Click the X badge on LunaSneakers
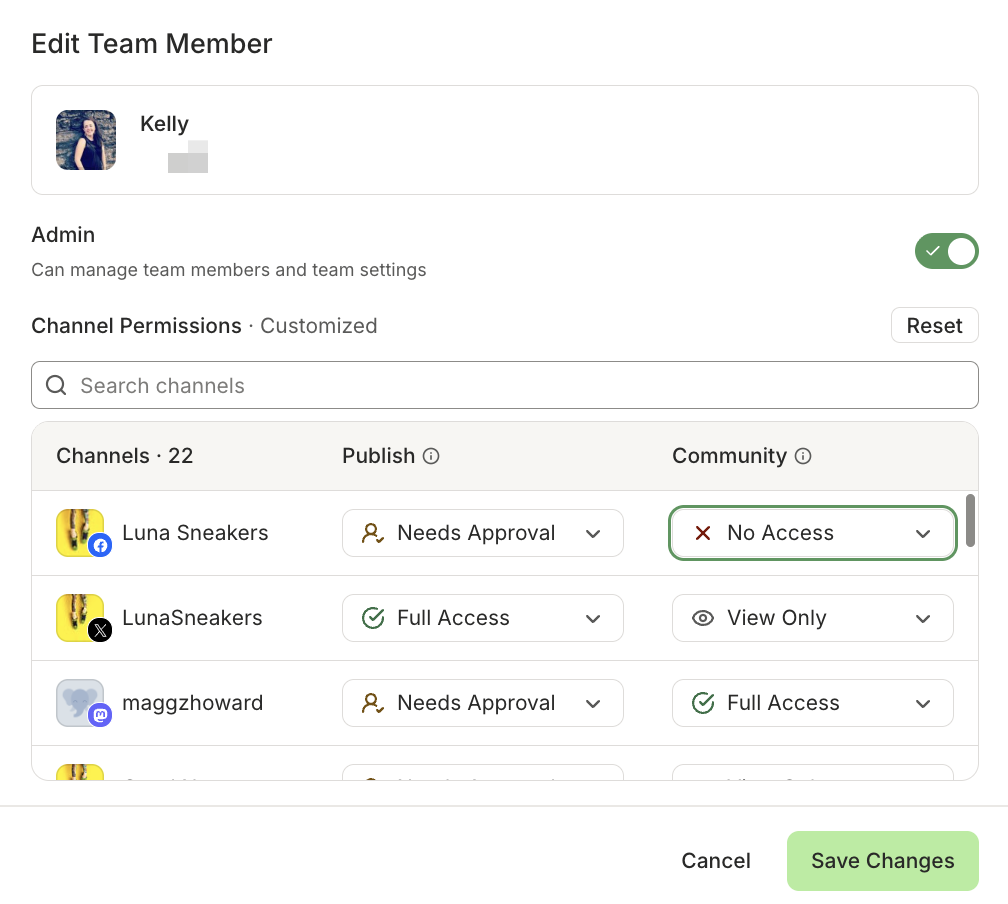The height and width of the screenshot is (904, 1008). 100,631
